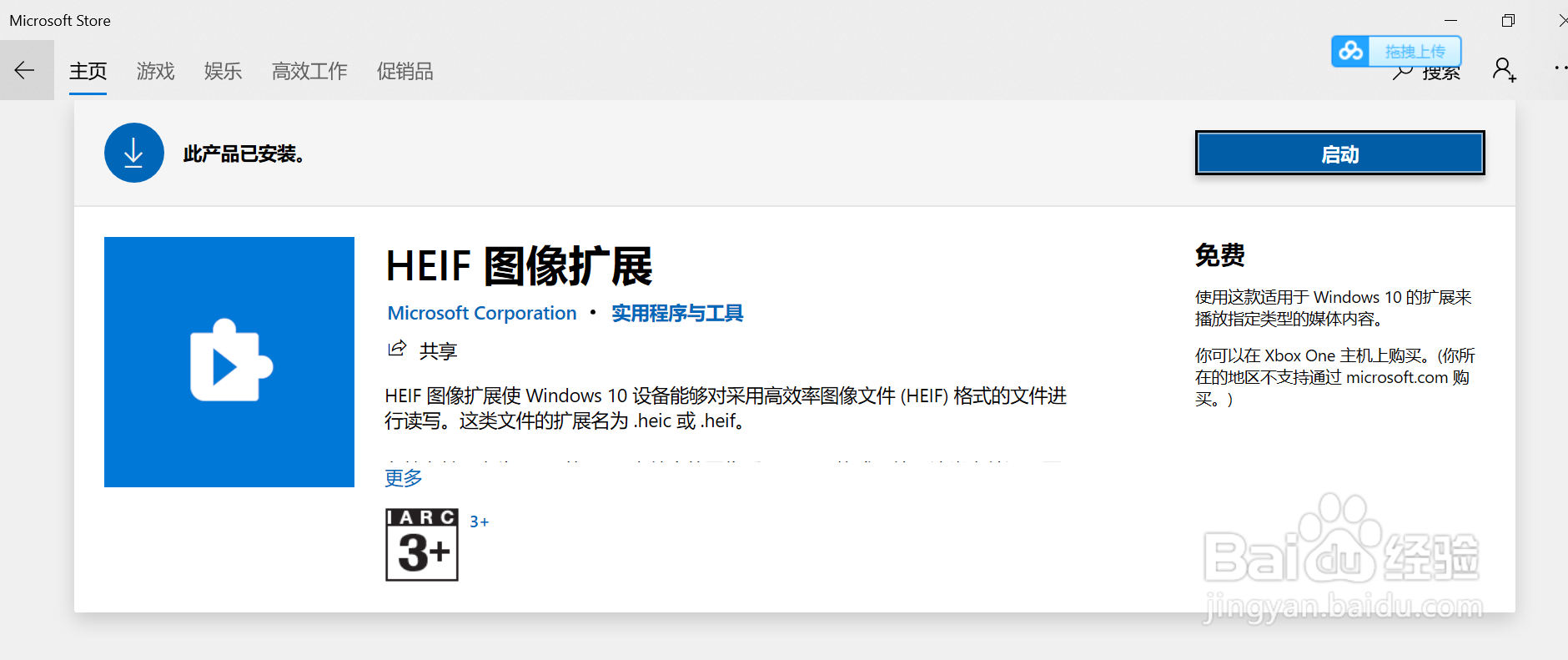Image resolution: width=1568 pixels, height=660 pixels.
Task: Select the 高效工作 tab
Action: (x=309, y=72)
